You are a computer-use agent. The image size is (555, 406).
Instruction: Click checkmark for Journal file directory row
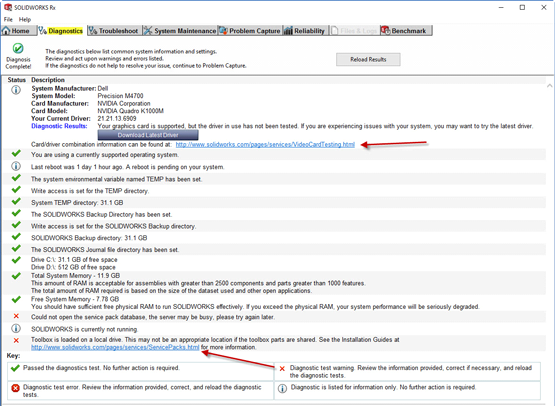16,248
